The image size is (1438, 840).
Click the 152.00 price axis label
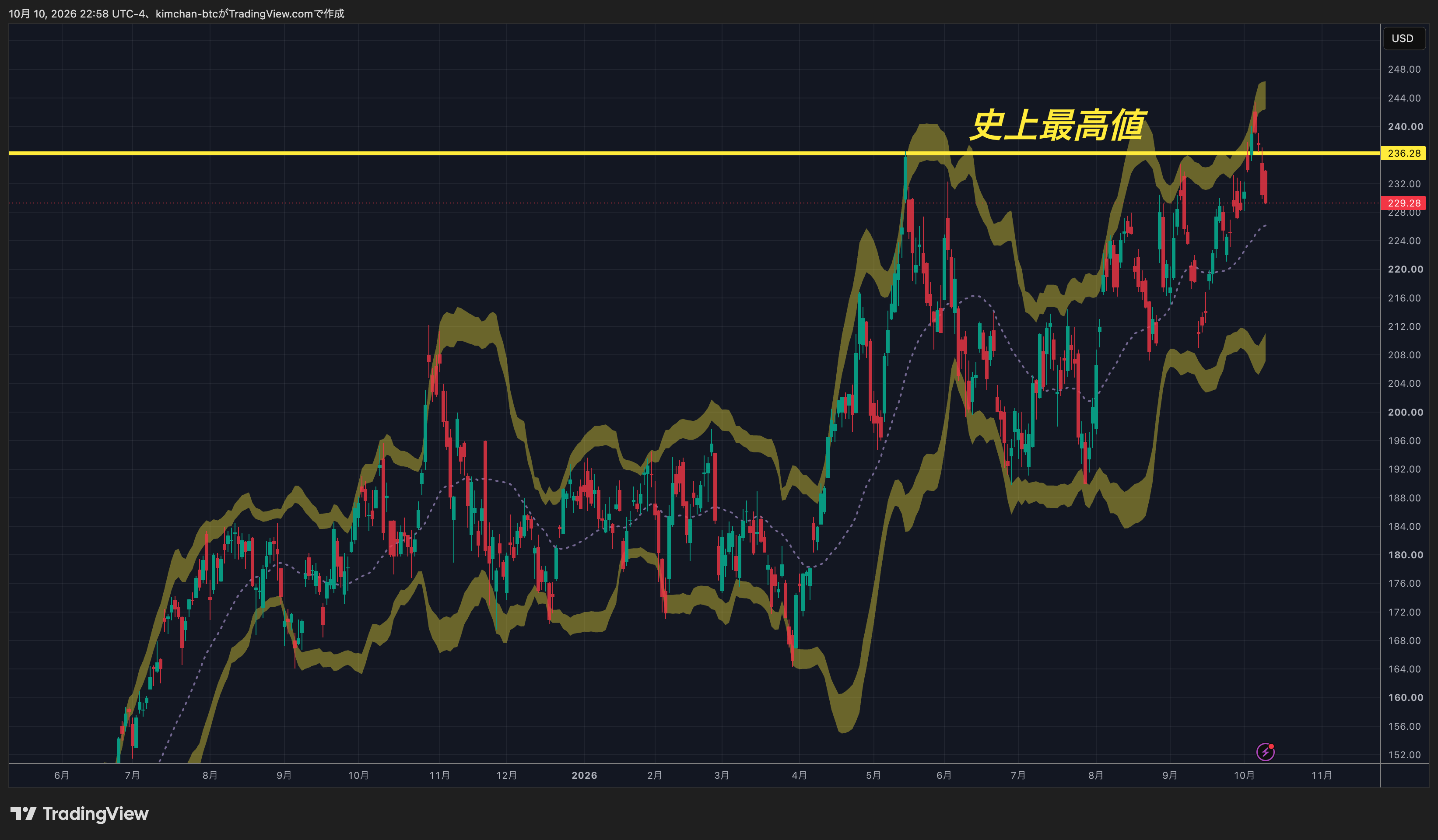[x=1405, y=754]
